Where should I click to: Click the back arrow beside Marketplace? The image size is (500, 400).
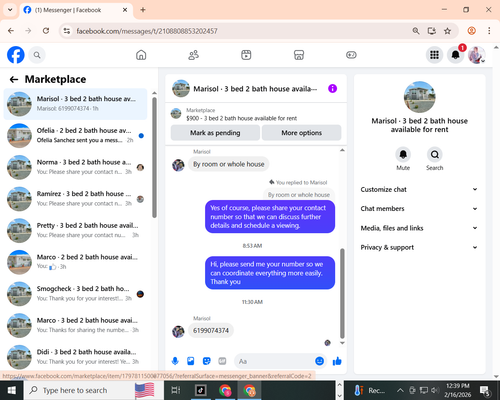coord(14,79)
